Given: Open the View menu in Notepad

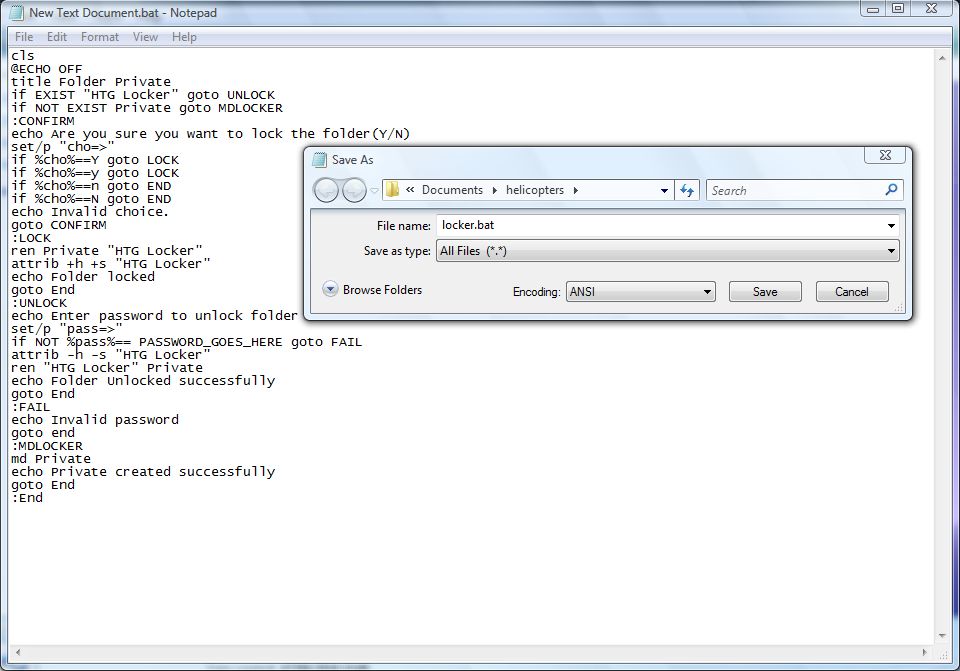Looking at the screenshot, I should point(145,37).
